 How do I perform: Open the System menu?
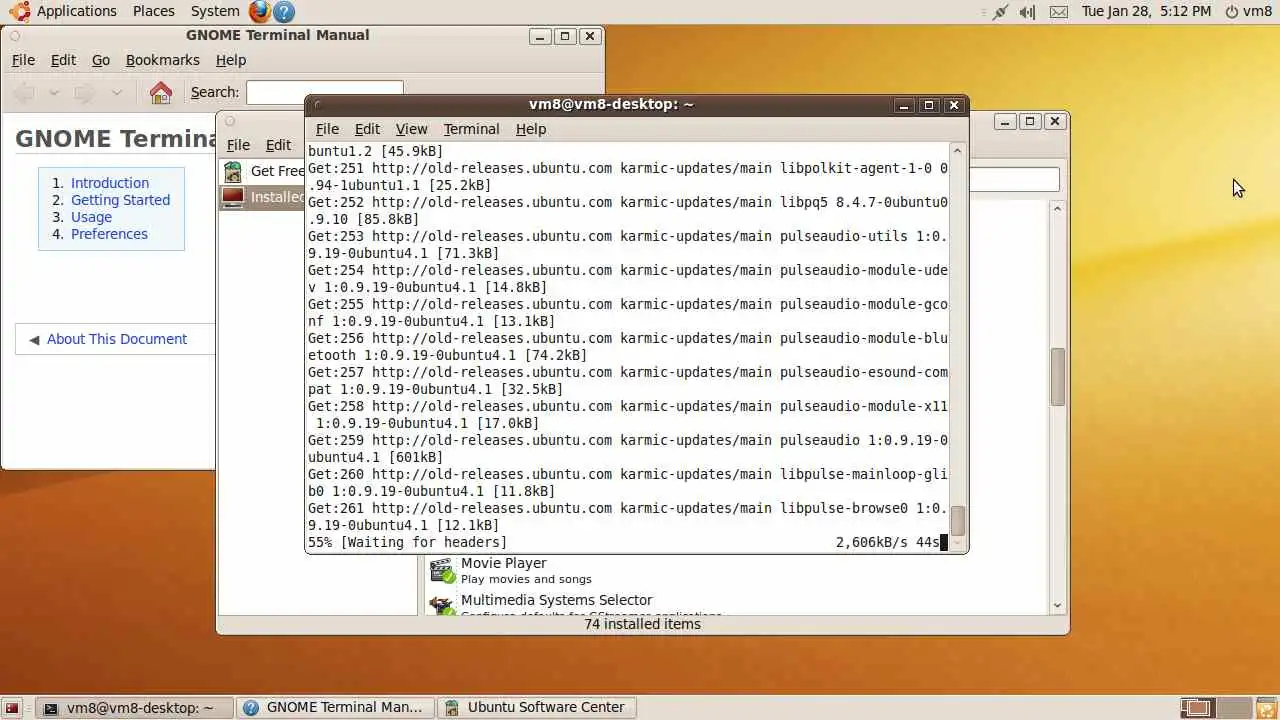[x=215, y=11]
